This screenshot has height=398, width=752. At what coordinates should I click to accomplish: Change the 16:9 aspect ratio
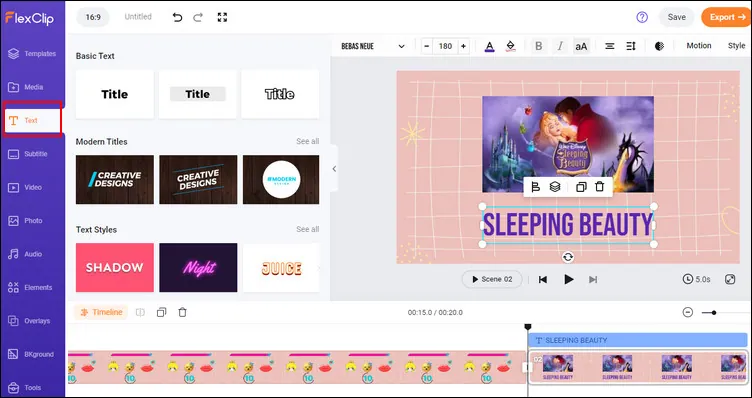click(93, 17)
